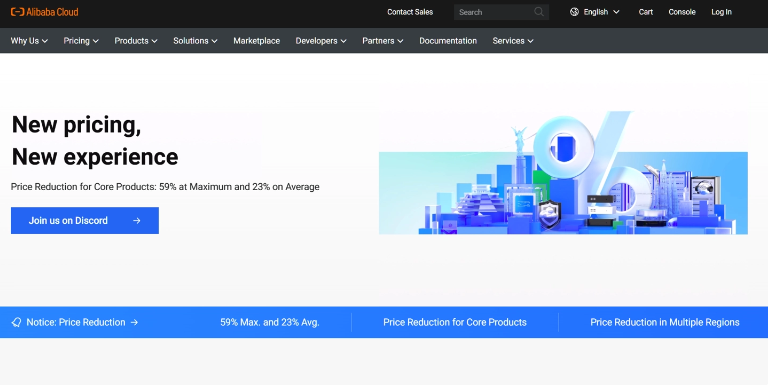Click the Log In link
This screenshot has height=385, width=771.
click(721, 12)
